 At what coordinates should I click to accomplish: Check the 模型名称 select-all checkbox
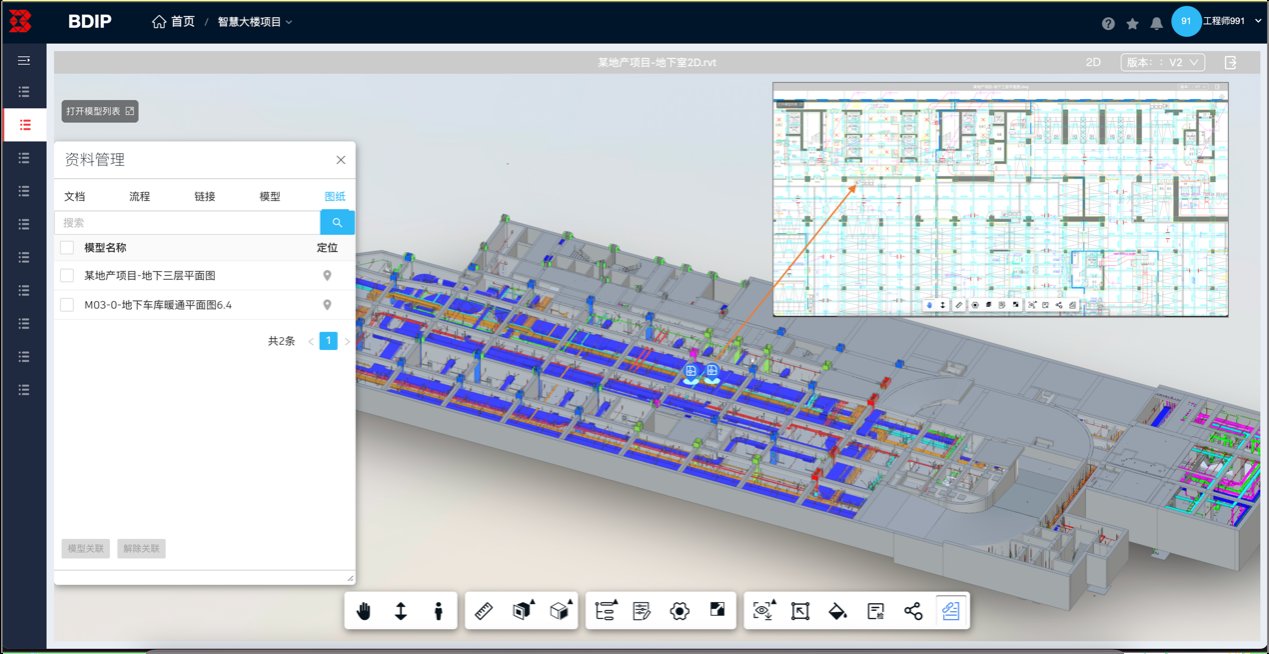tap(67, 248)
